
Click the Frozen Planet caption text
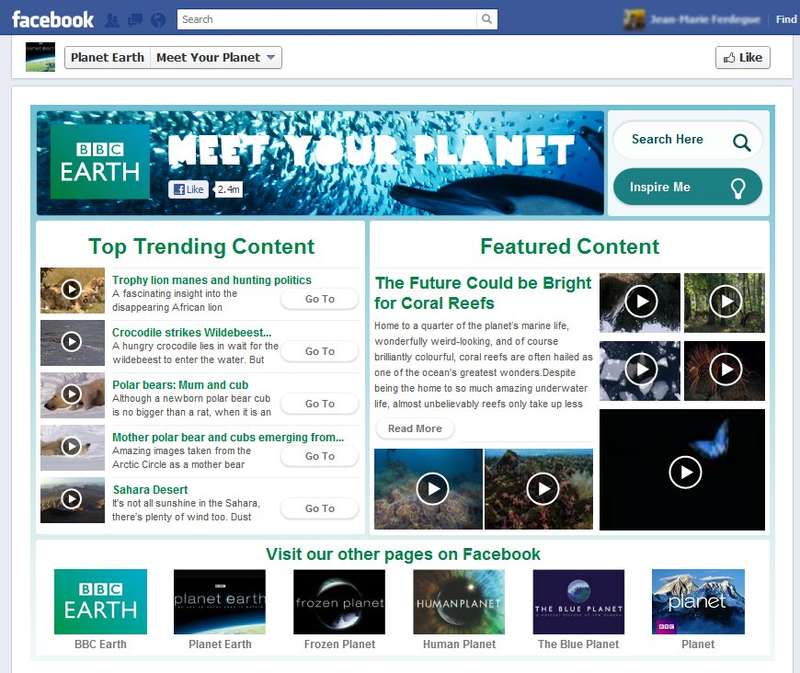(339, 644)
